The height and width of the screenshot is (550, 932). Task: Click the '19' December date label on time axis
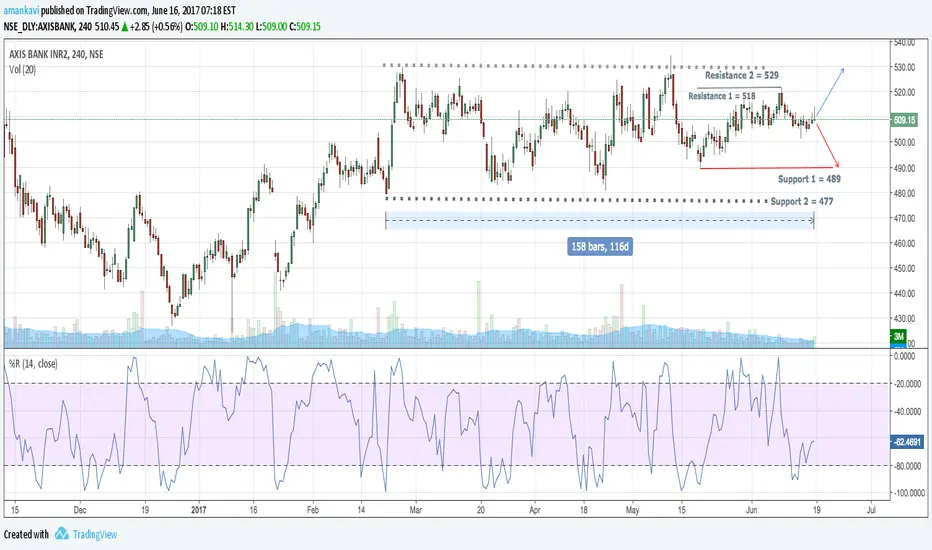(144, 510)
